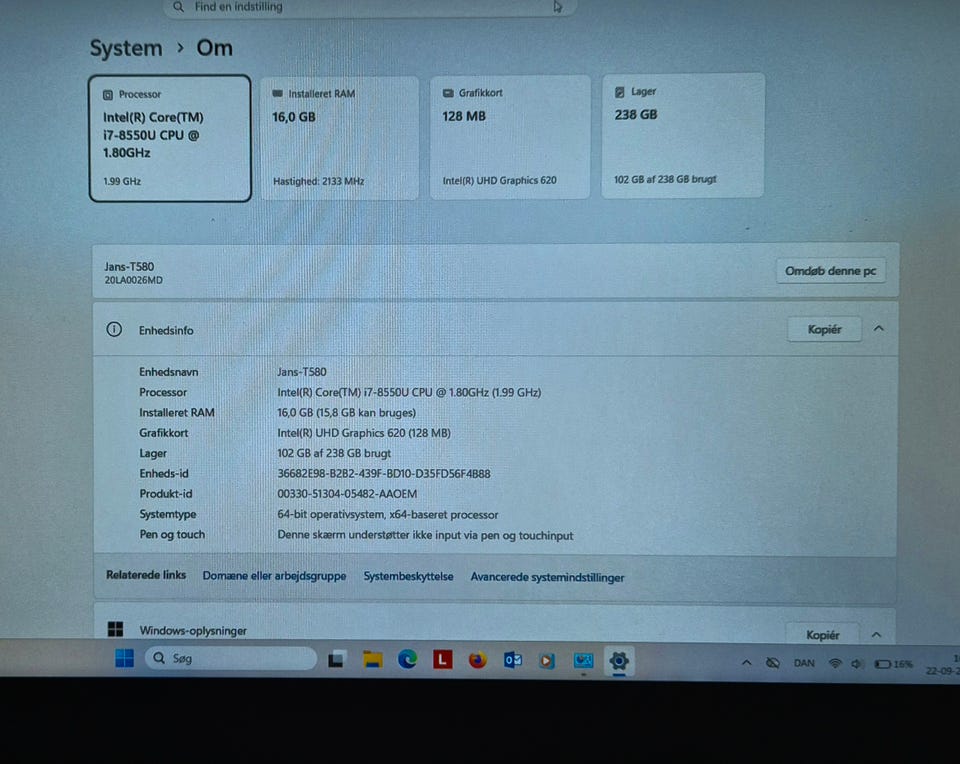Click Omdøb denne pc button
This screenshot has width=960, height=764.
(x=830, y=271)
